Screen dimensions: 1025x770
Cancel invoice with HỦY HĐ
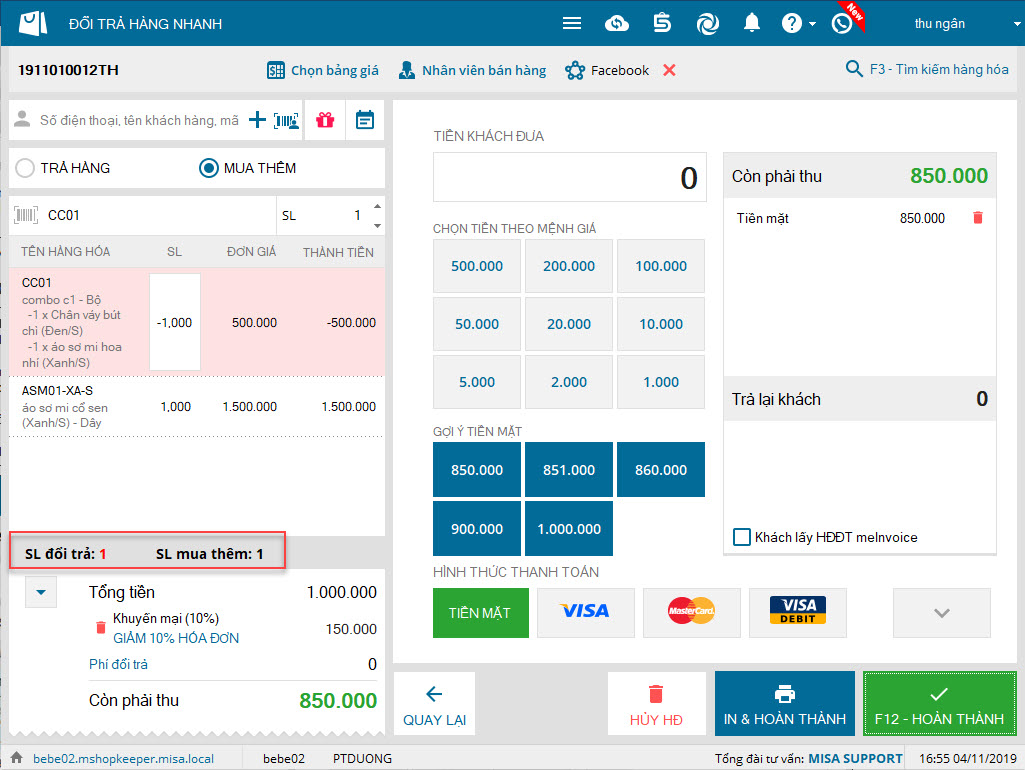(656, 705)
